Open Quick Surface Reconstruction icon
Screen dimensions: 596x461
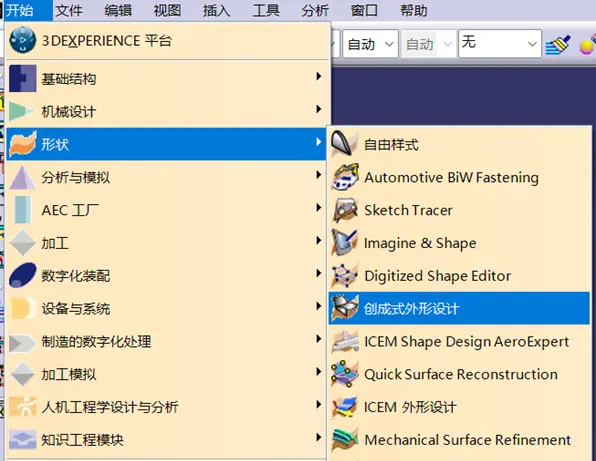[345, 374]
